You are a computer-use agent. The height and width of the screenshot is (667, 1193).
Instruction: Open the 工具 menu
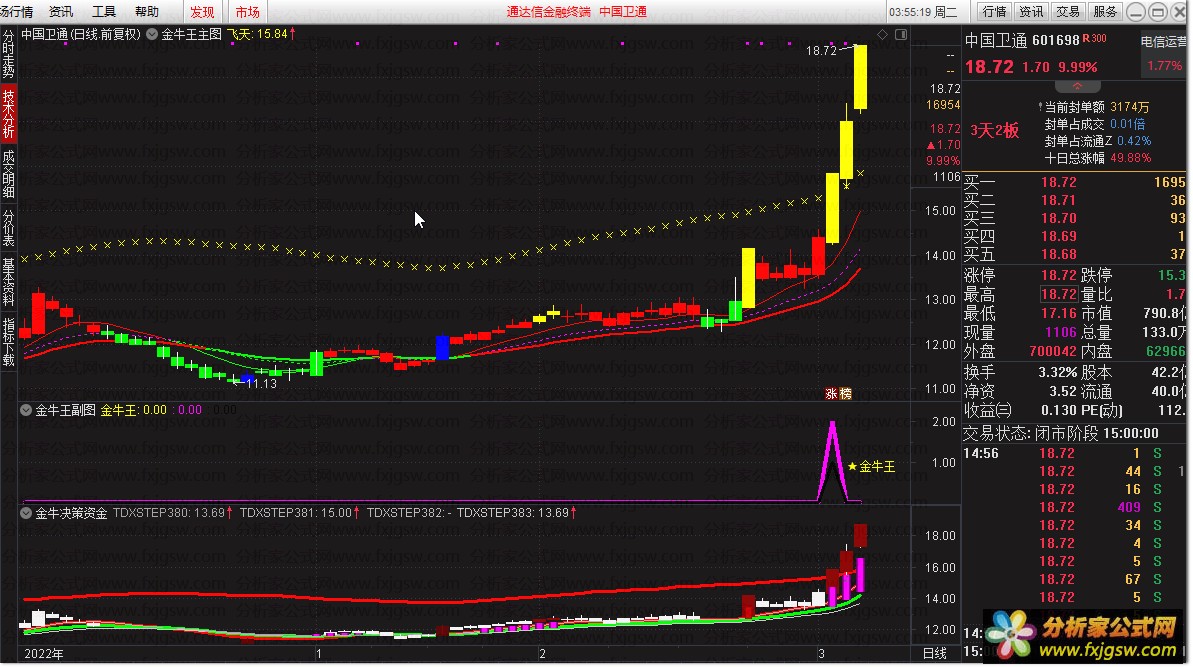point(103,11)
